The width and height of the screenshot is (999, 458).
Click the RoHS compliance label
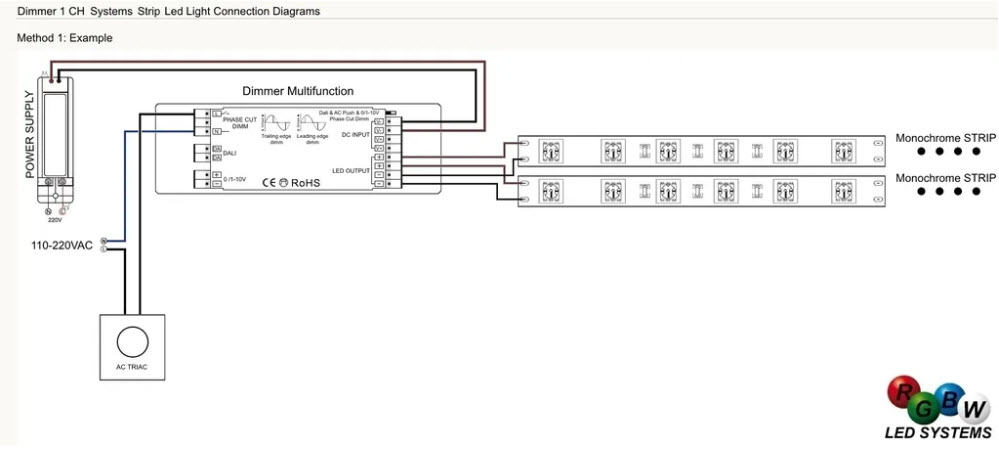306,183
